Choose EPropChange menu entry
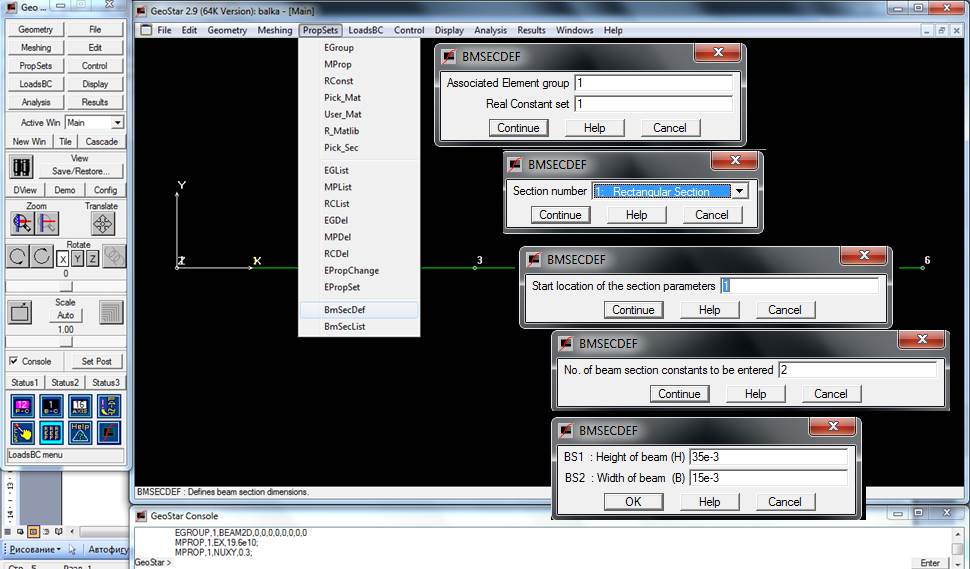 coord(359,270)
